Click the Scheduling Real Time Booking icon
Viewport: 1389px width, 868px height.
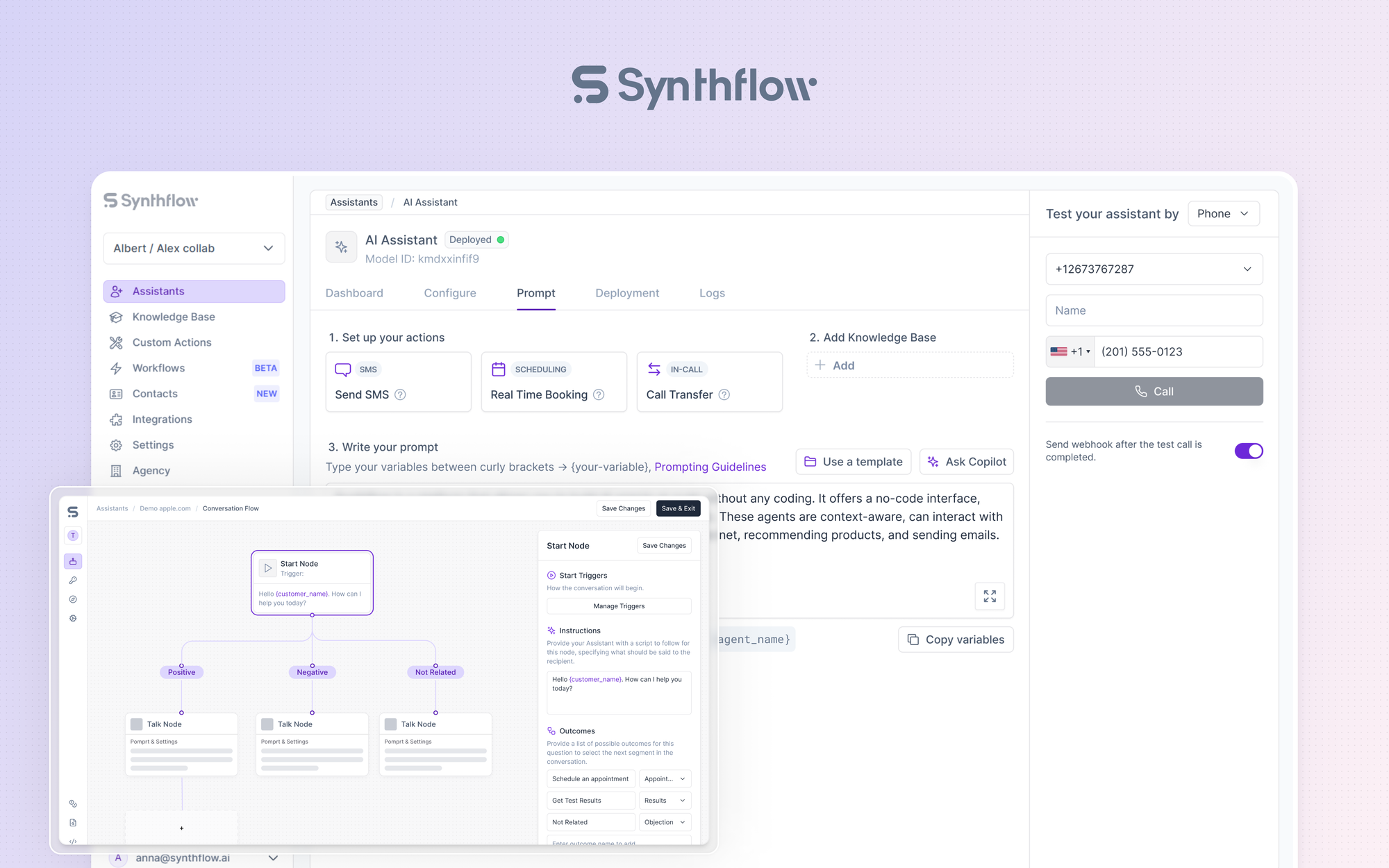(497, 369)
